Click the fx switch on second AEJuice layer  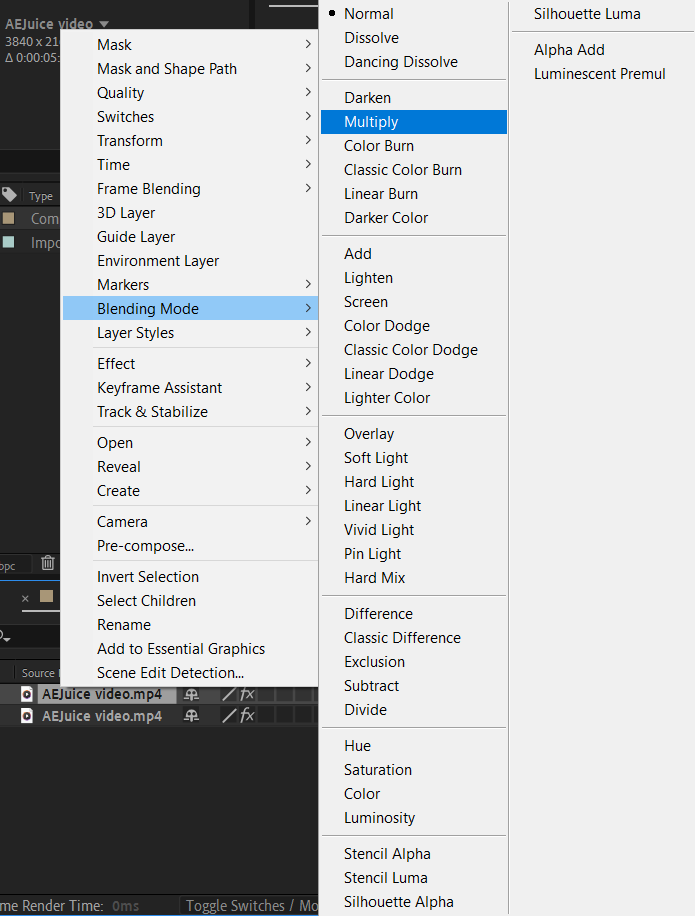[x=247, y=716]
